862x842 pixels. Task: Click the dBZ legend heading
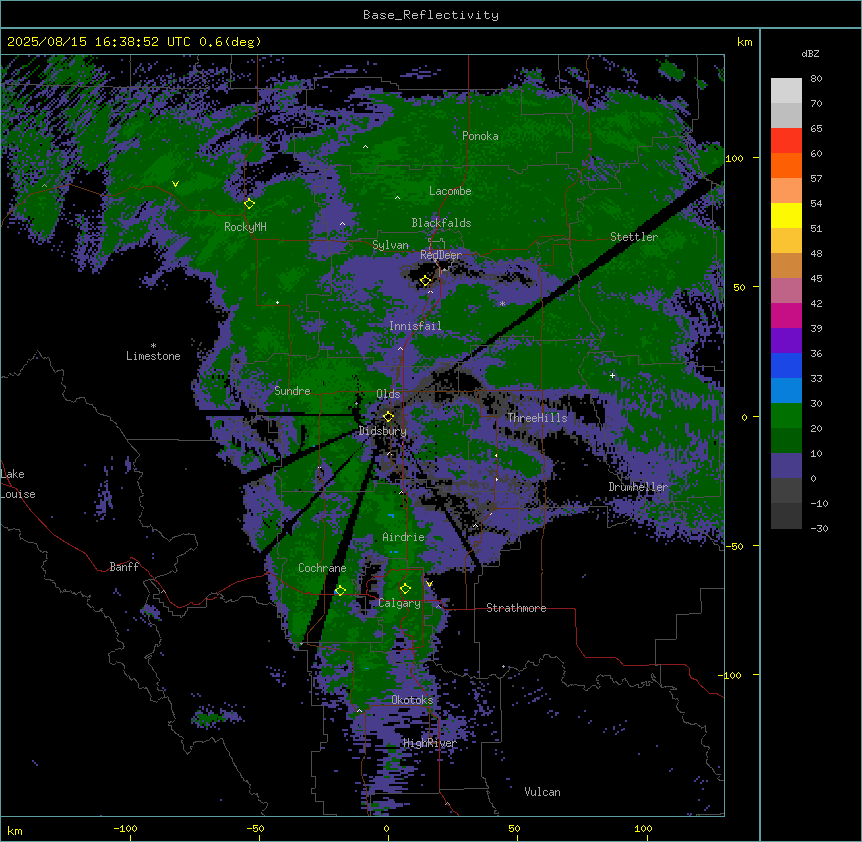click(x=810, y=54)
